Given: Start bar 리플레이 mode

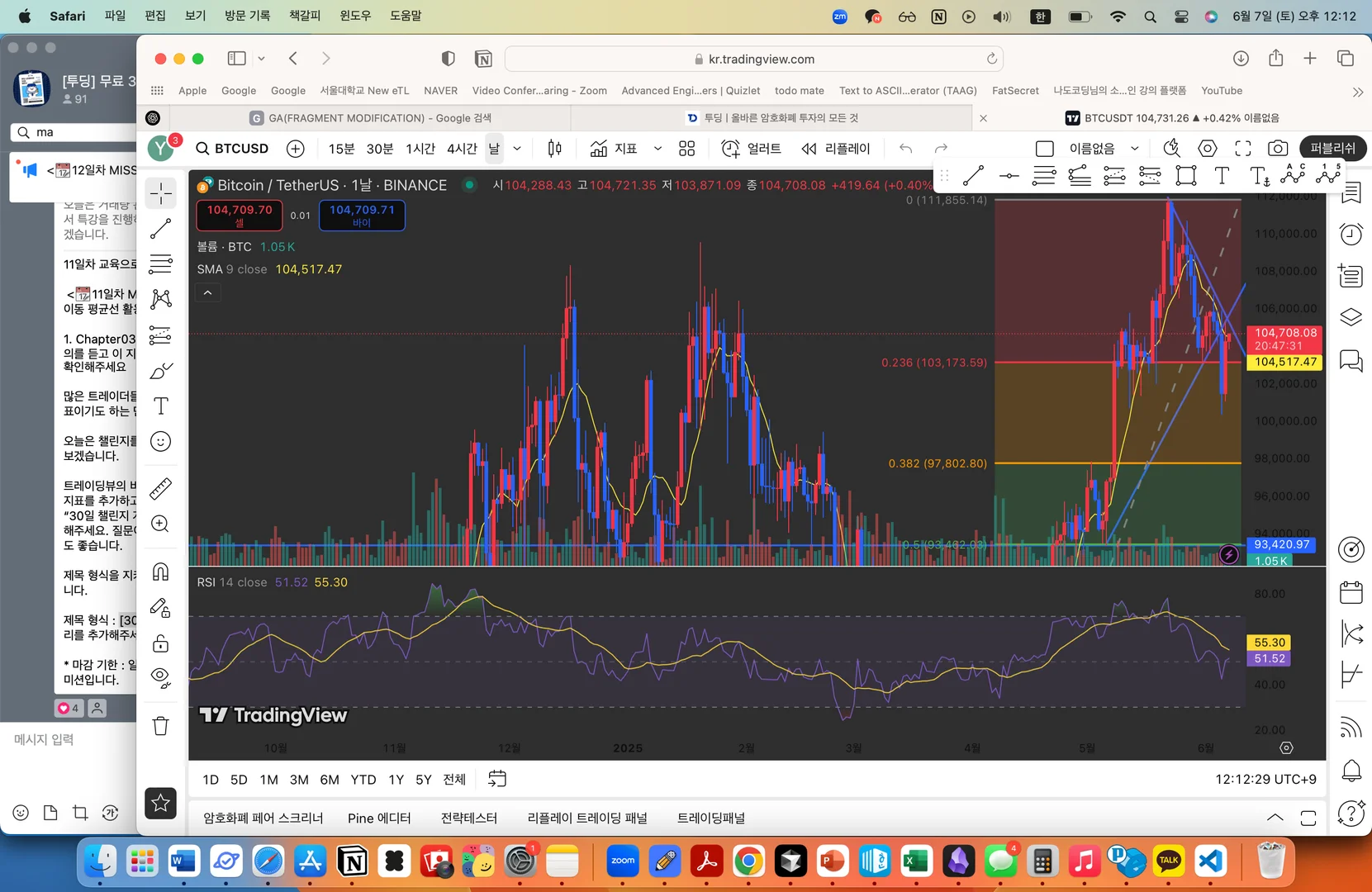Looking at the screenshot, I should click(x=836, y=149).
